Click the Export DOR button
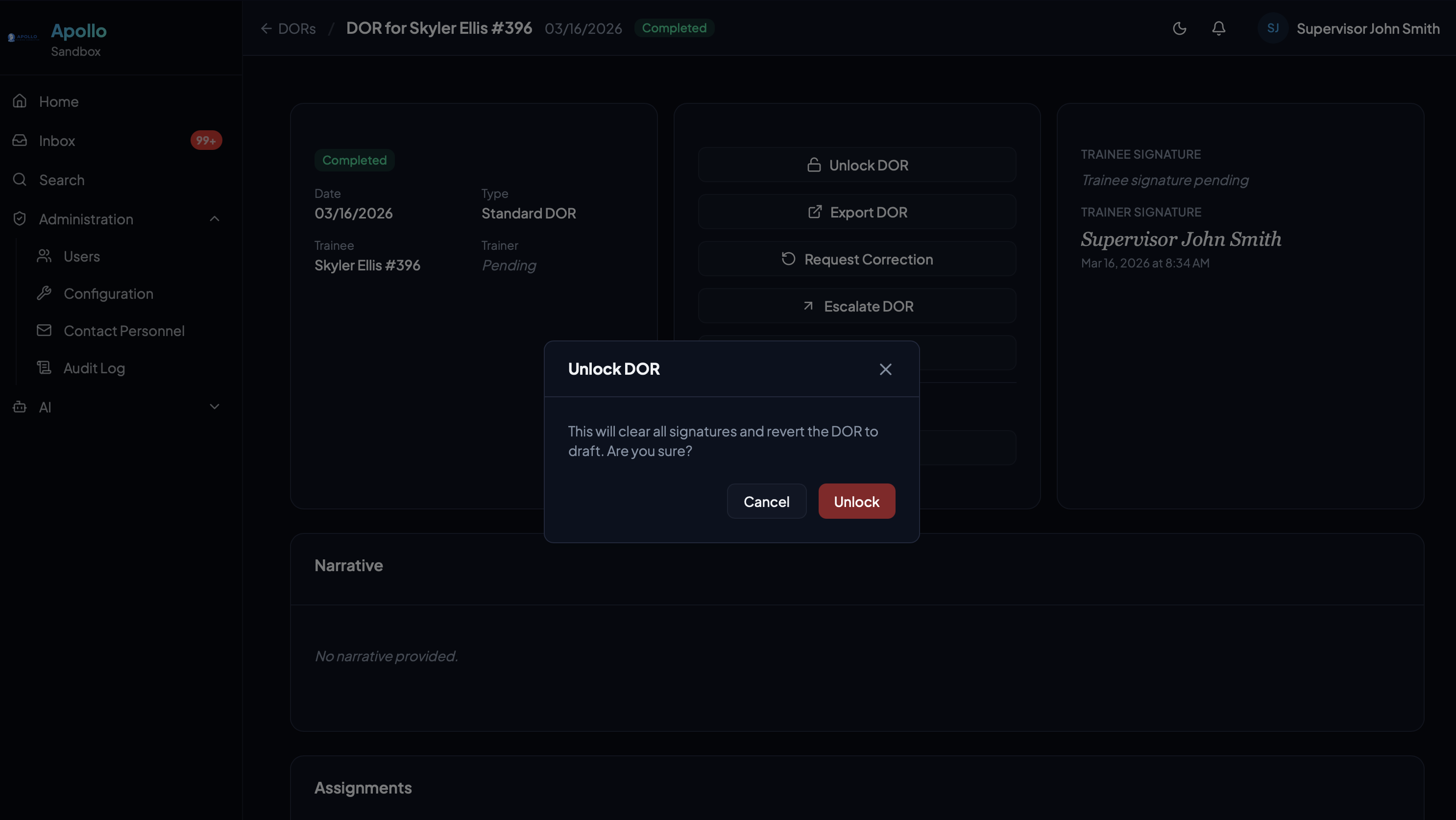 coord(857,212)
